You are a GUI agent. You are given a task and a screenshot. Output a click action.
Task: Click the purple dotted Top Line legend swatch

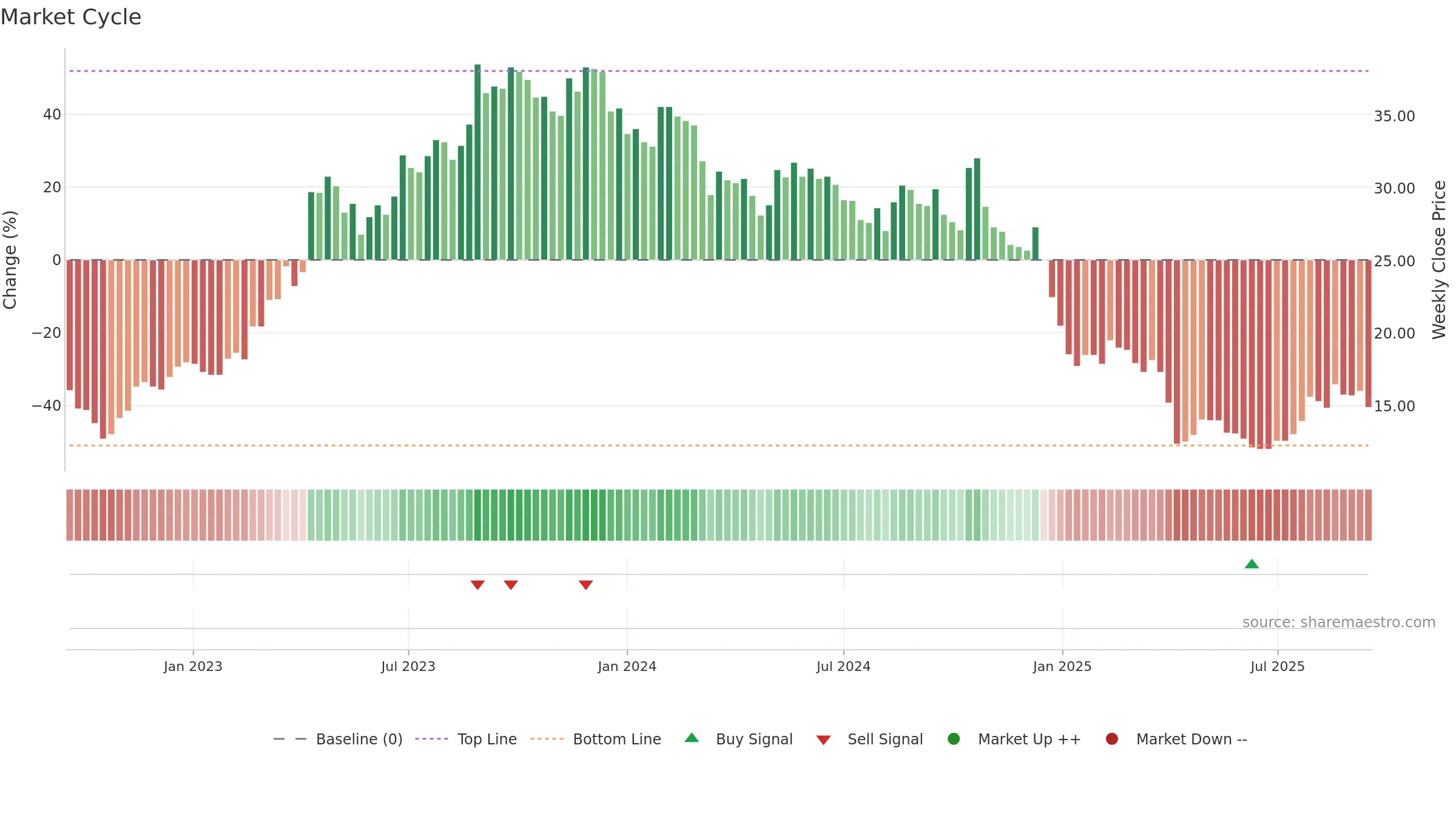coord(431,739)
